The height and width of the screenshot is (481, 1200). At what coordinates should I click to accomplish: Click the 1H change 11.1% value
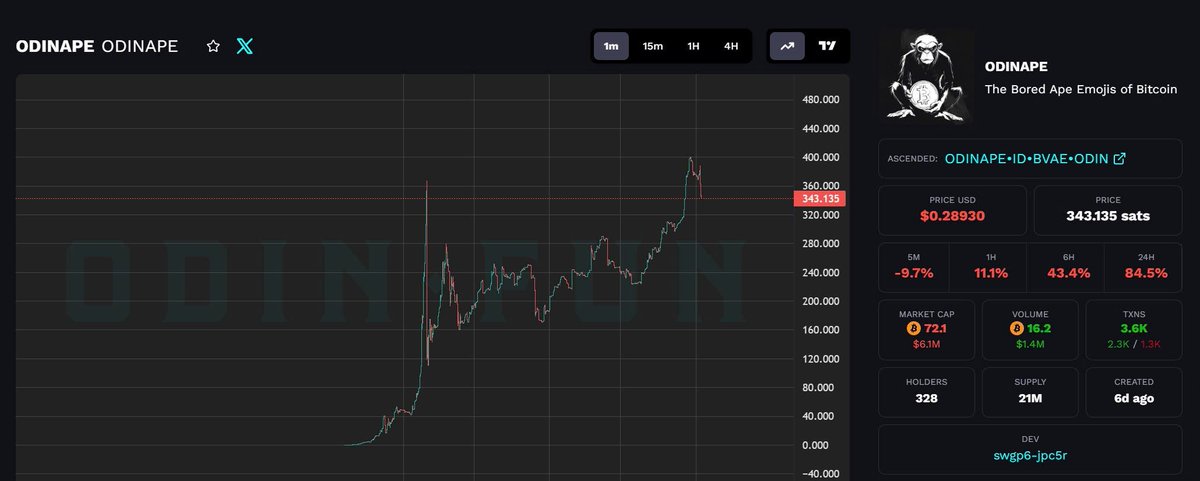[990, 273]
